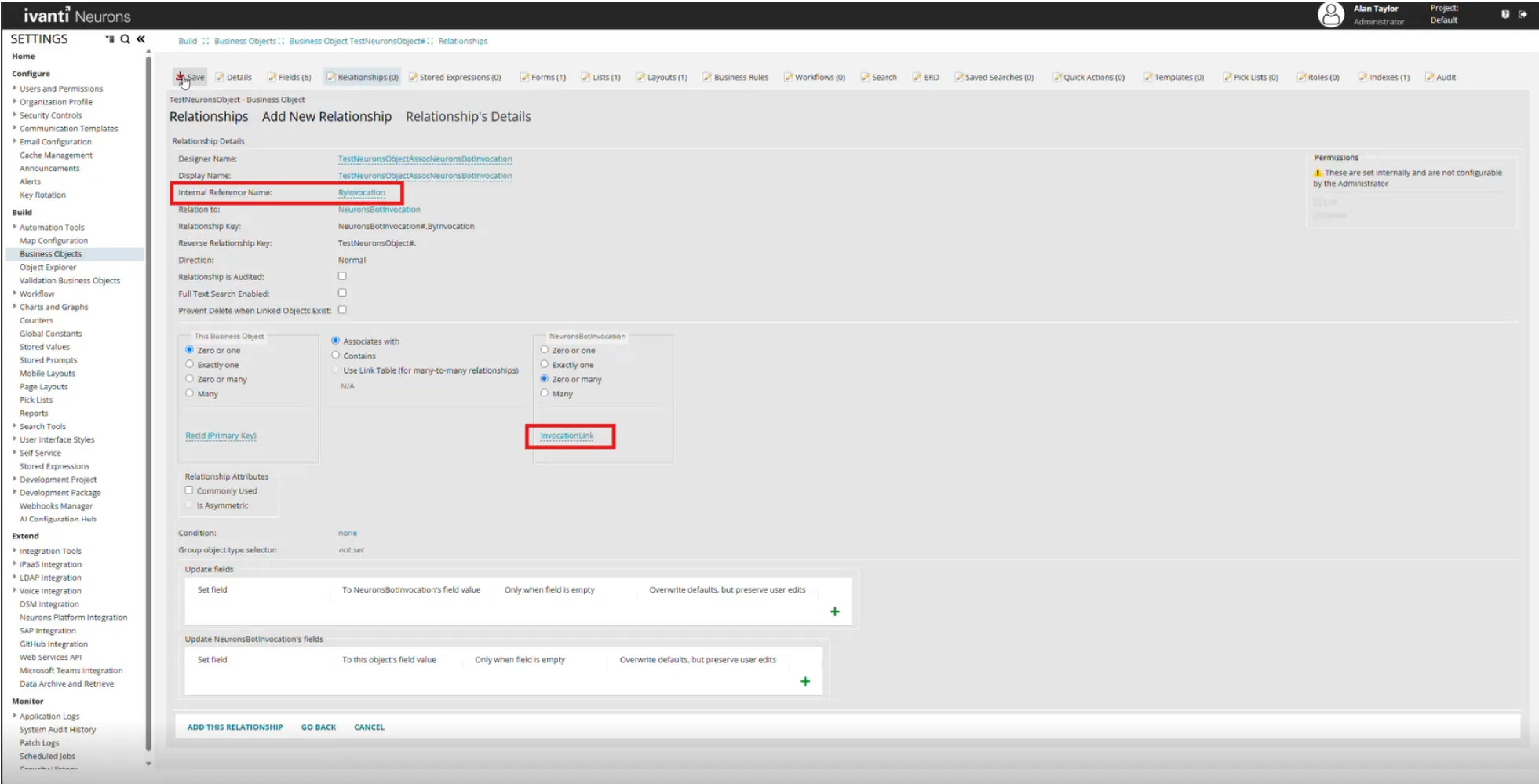This screenshot has height=784, width=1539.
Task: Go to the Home settings link
Action: (24, 57)
